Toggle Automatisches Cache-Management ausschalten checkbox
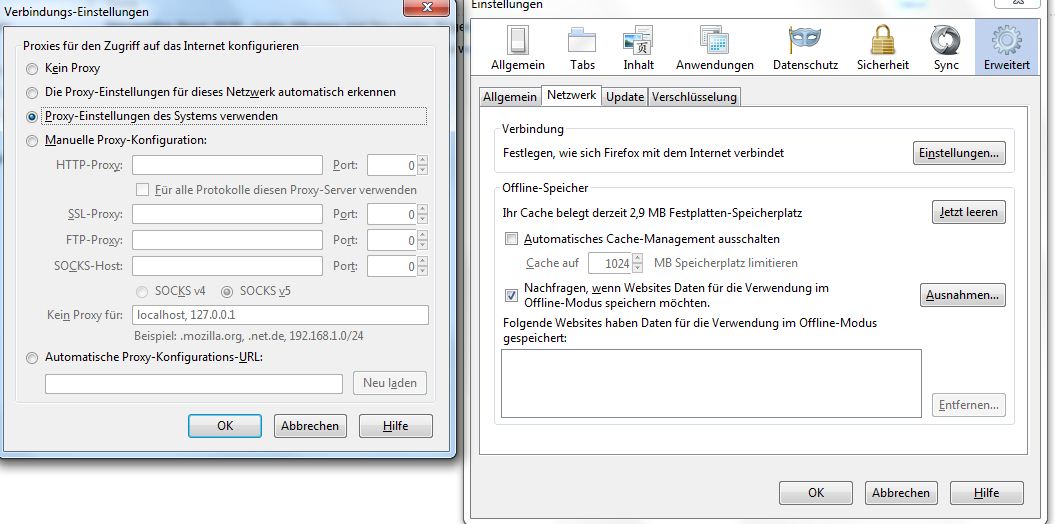The width and height of the screenshot is (1055, 524). point(512,239)
